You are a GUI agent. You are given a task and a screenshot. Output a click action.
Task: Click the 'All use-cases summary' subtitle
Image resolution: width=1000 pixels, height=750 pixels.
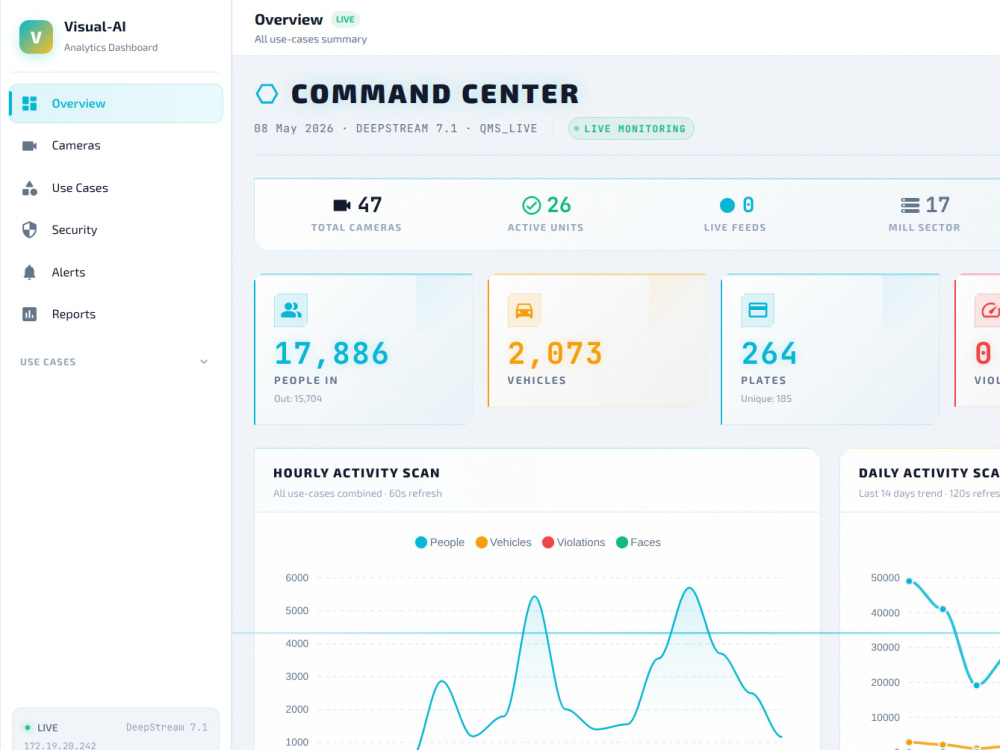[311, 39]
